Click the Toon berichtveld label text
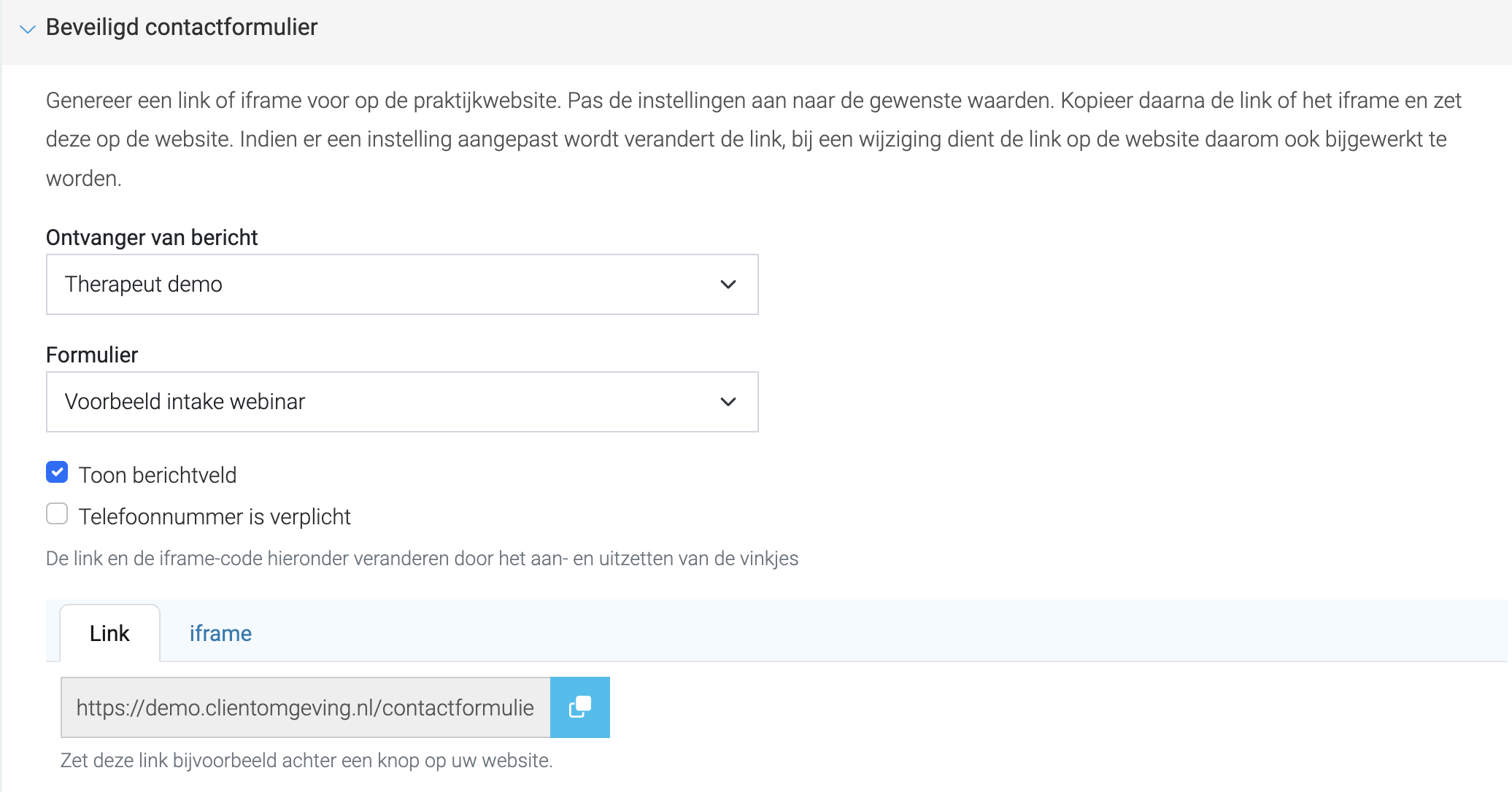Screen dimensions: 1512x792 click(x=158, y=475)
